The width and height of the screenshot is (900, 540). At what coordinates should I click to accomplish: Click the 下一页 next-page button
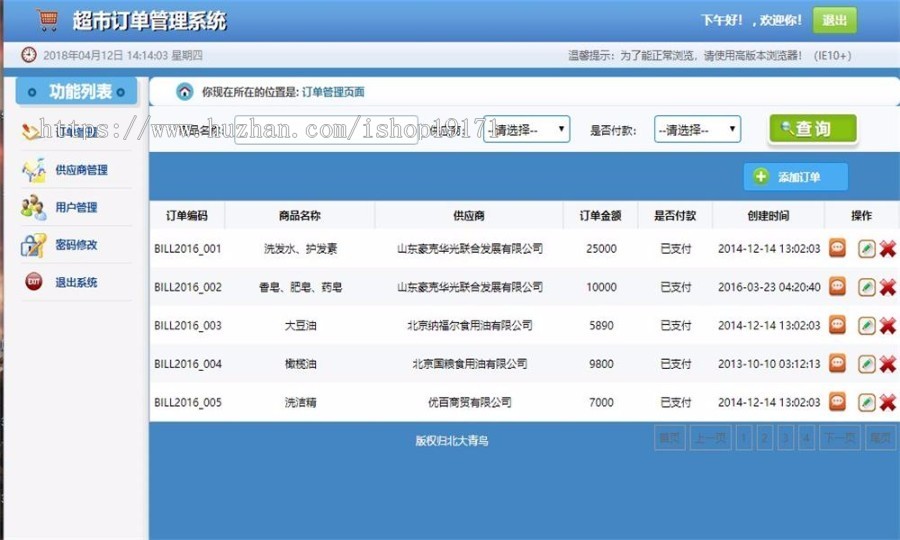840,438
